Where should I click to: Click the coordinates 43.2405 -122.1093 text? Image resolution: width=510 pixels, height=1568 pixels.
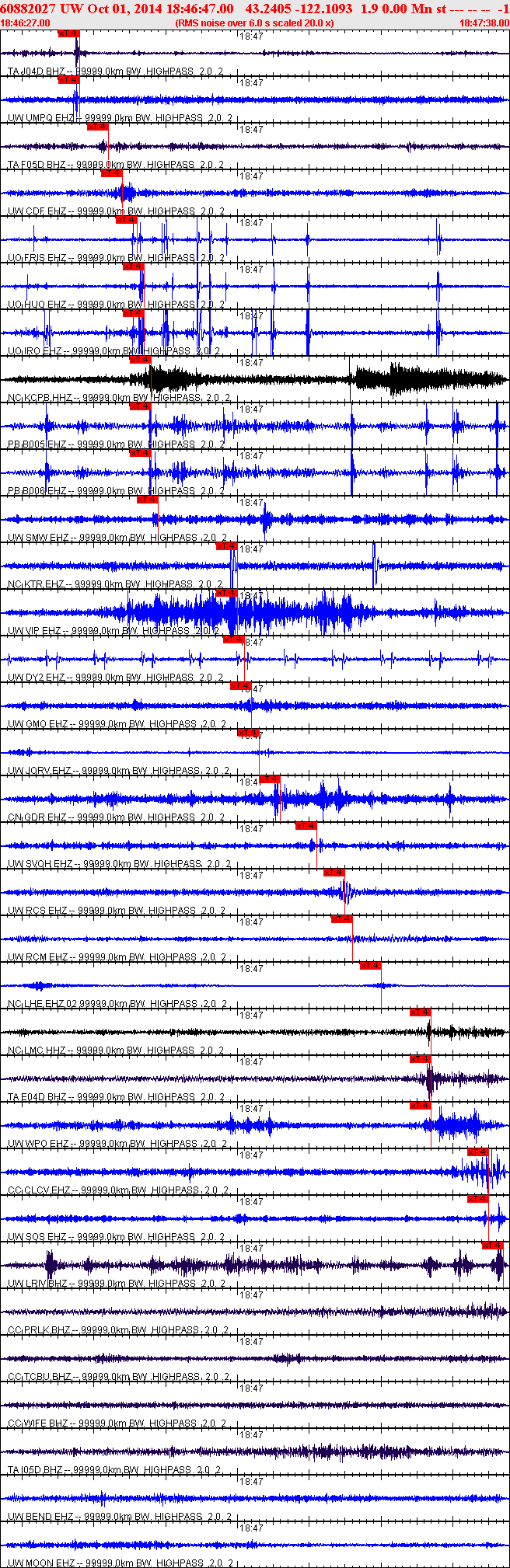point(299,9)
